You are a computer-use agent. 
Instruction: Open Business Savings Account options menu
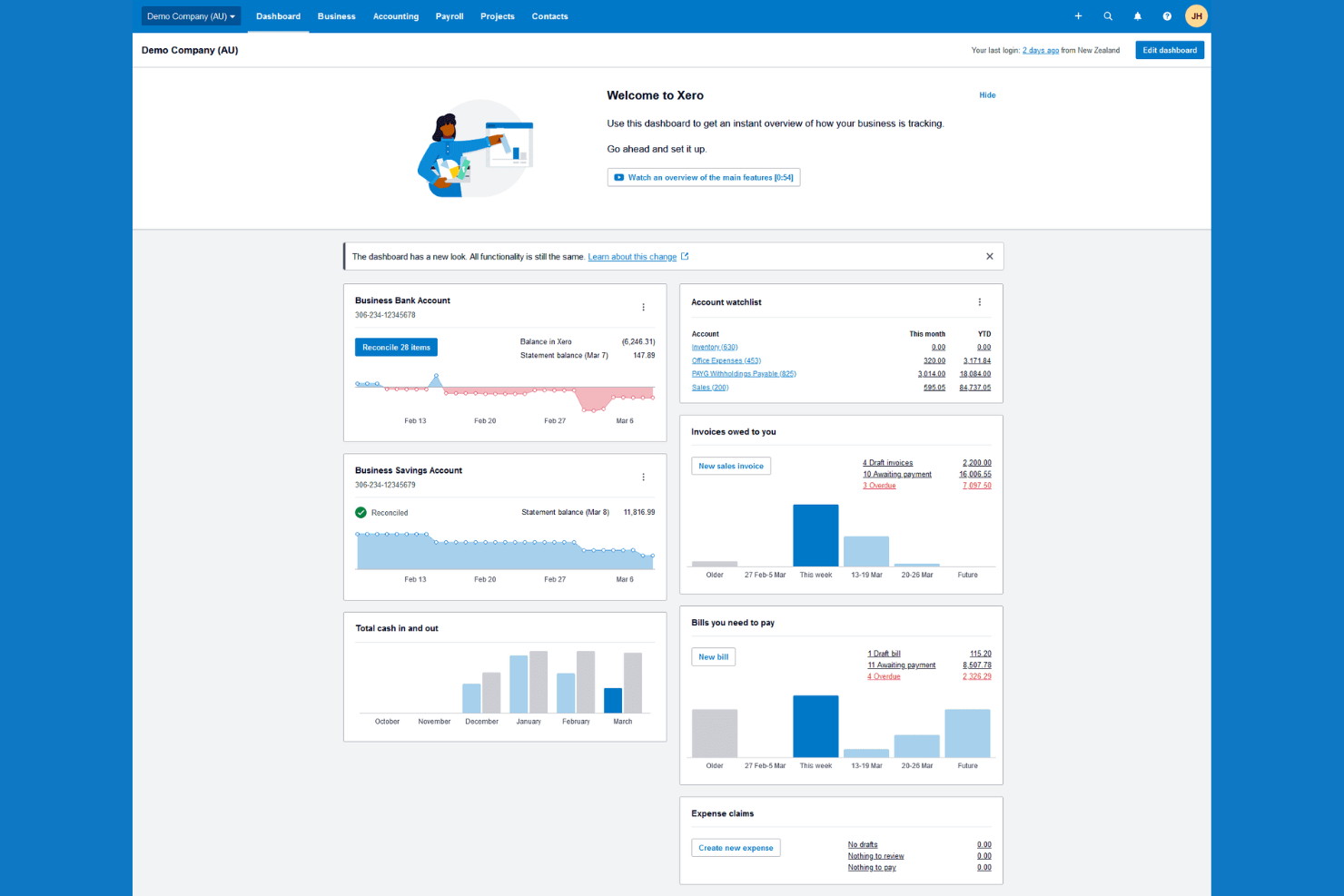[643, 478]
